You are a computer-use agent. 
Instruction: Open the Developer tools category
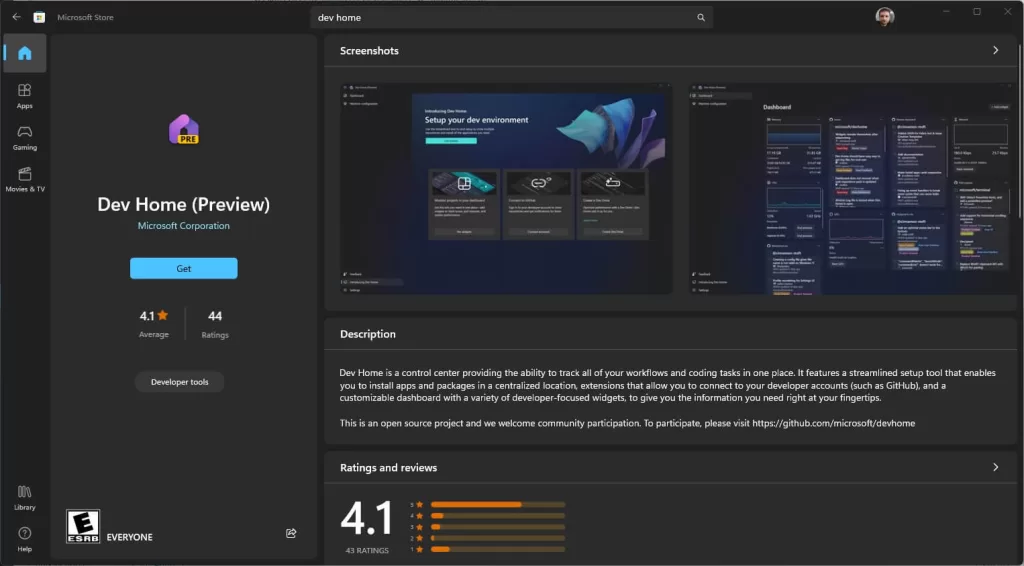click(x=180, y=382)
